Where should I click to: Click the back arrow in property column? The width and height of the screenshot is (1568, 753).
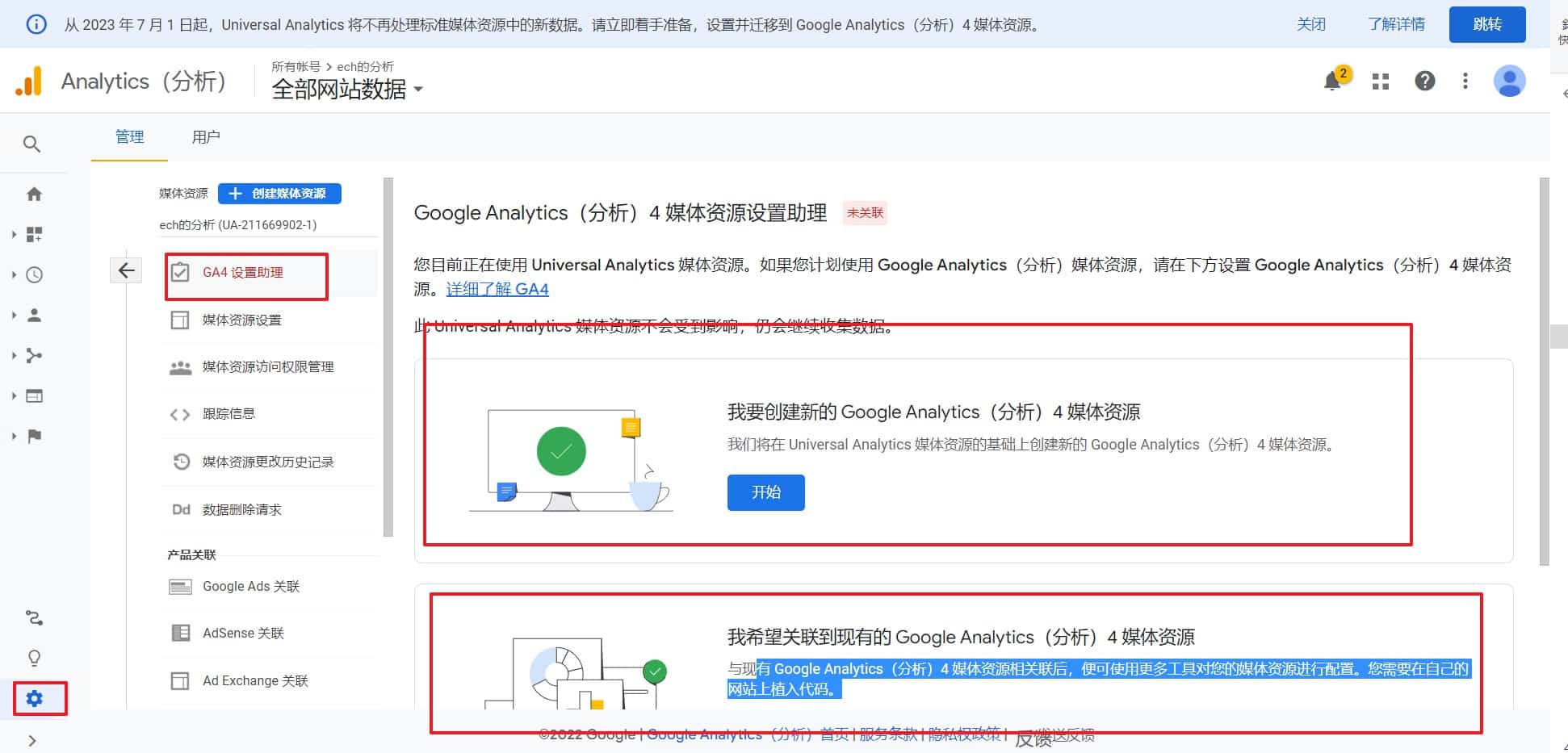pyautogui.click(x=126, y=270)
